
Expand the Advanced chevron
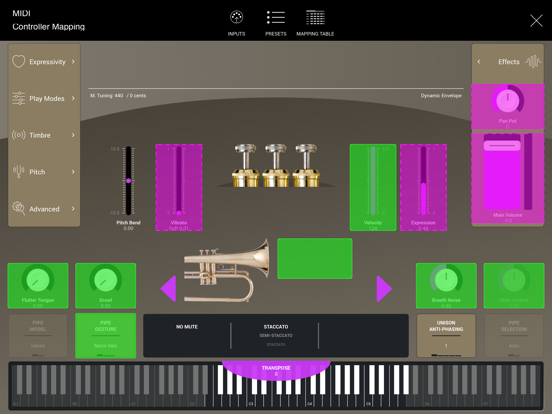tap(73, 209)
